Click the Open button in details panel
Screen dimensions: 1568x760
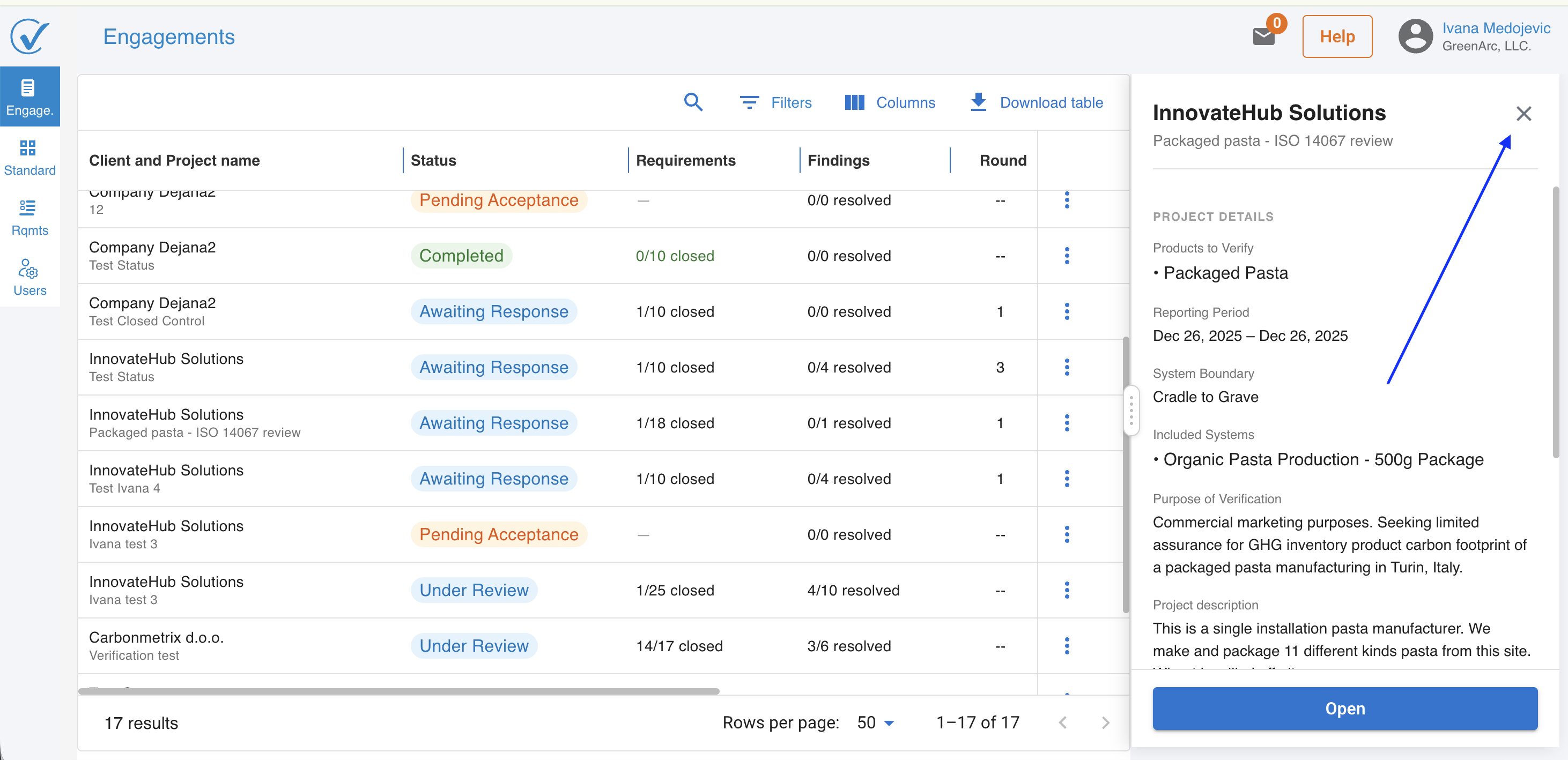pos(1344,708)
